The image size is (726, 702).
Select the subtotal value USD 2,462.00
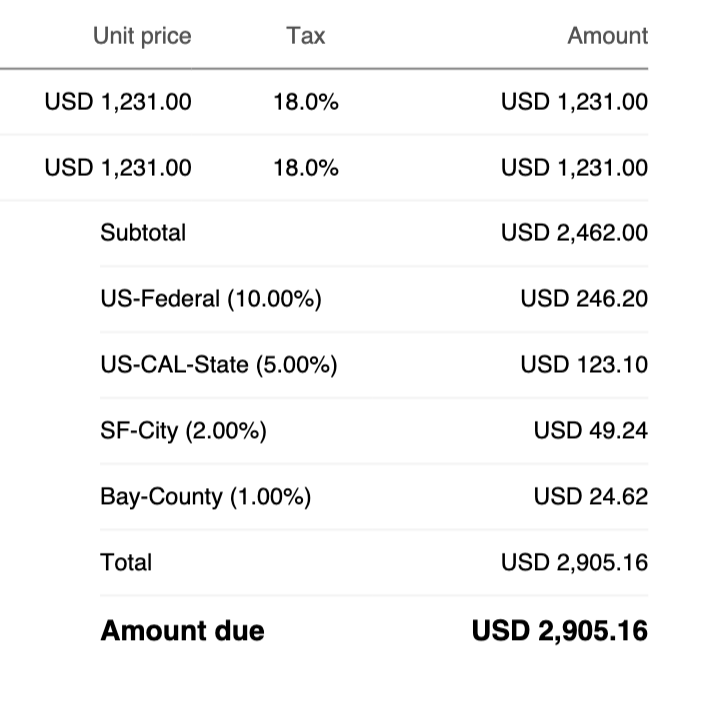tap(574, 233)
